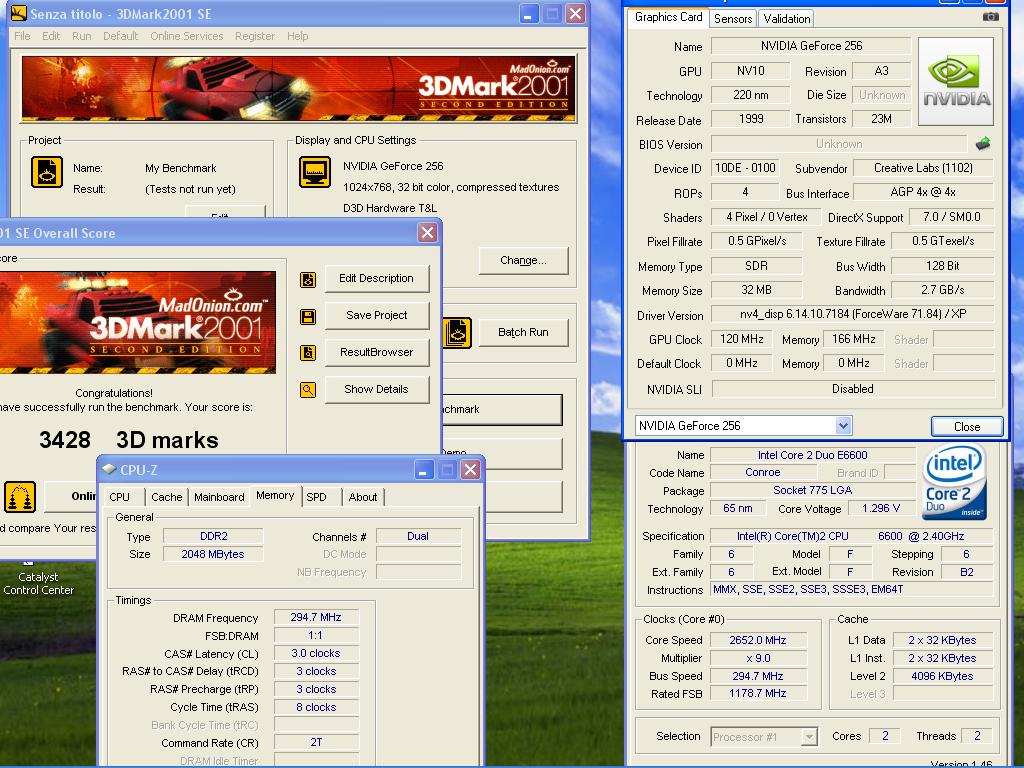Click the Show Details magnifier icon
This screenshot has width=1024, height=768.
click(x=308, y=390)
